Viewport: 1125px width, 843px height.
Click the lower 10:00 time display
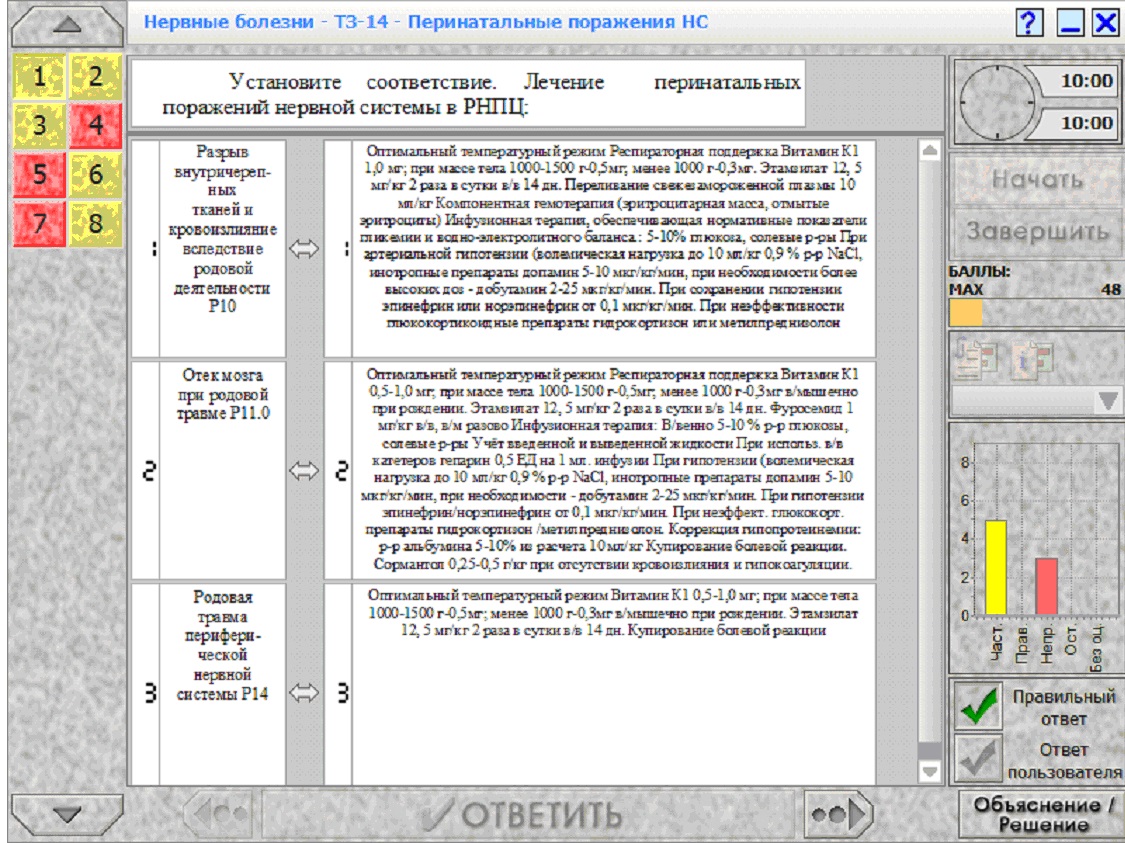pos(1078,123)
